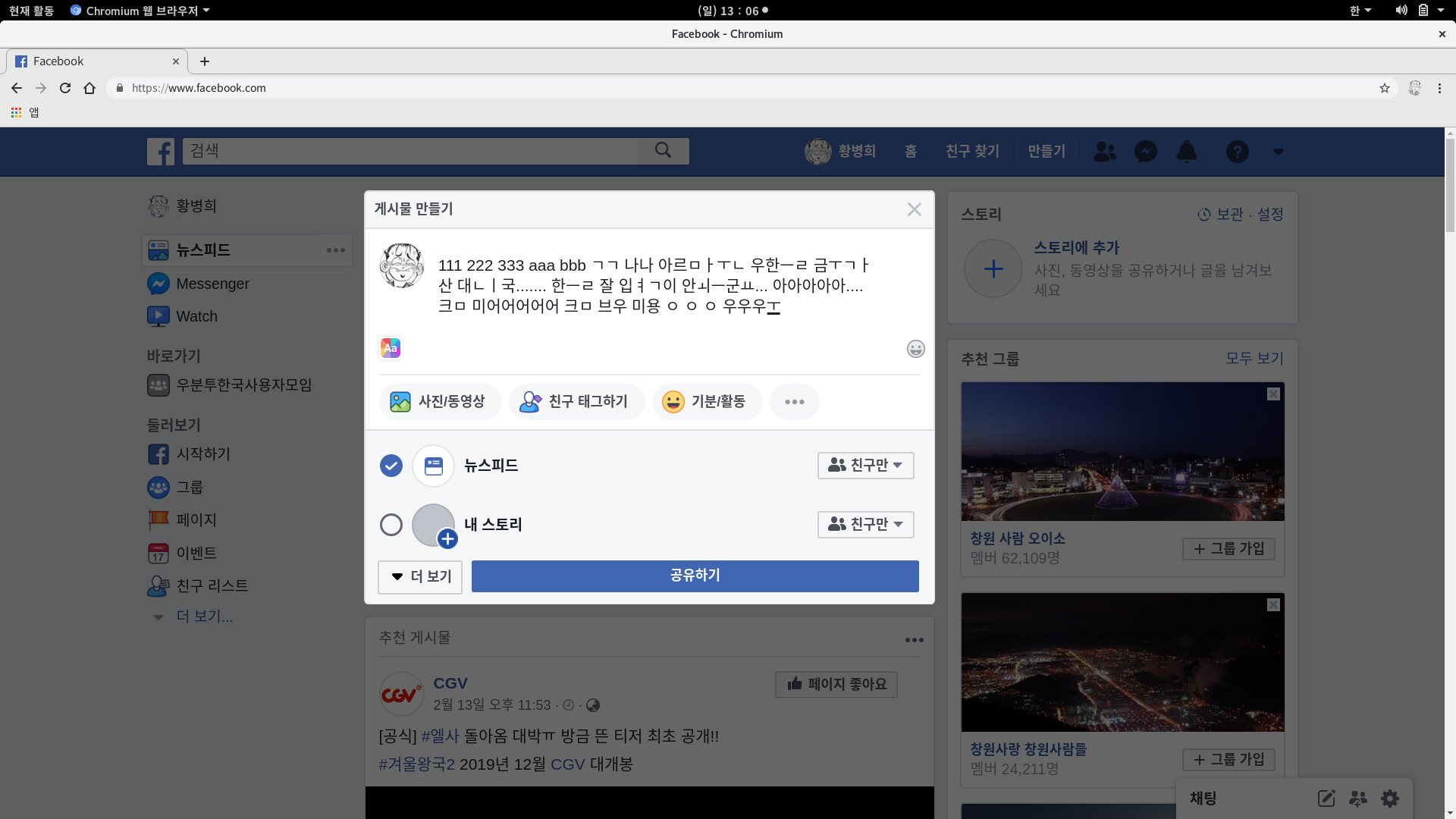The width and height of the screenshot is (1456, 819).
Task: Open 창원 사람 오이소 group thumbnail
Action: click(x=1122, y=452)
